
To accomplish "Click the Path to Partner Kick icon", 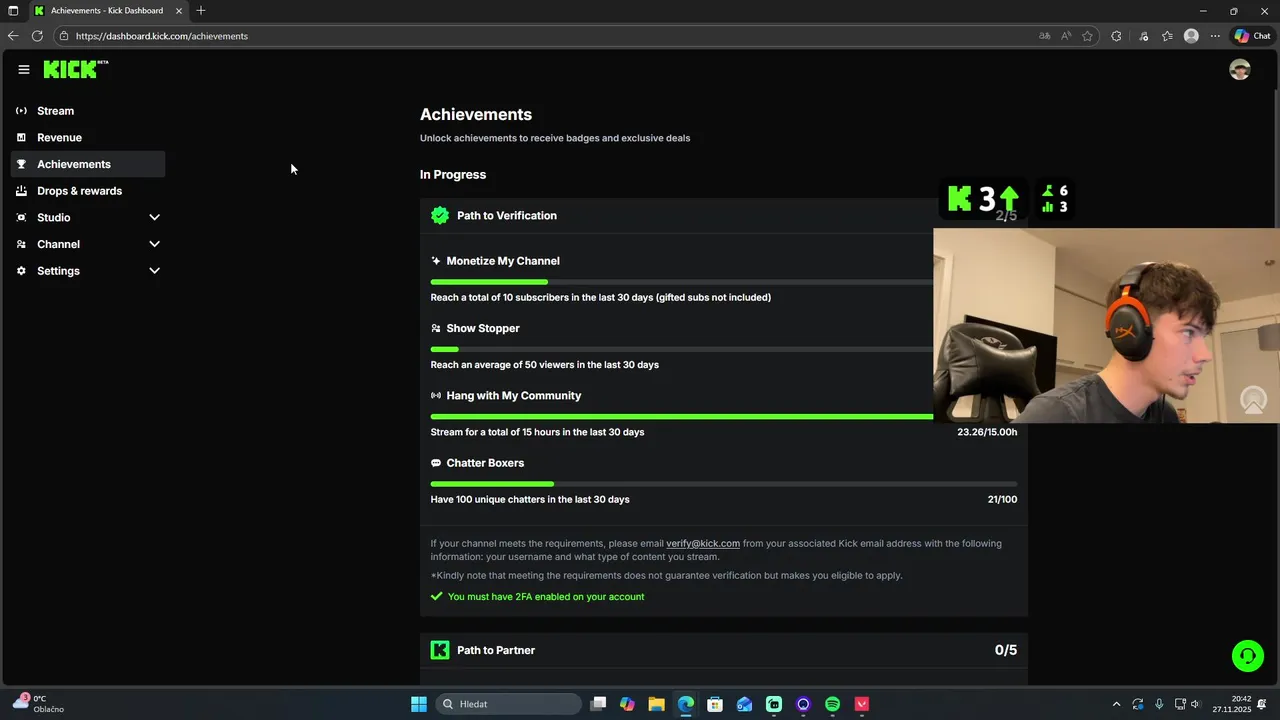I will point(440,650).
